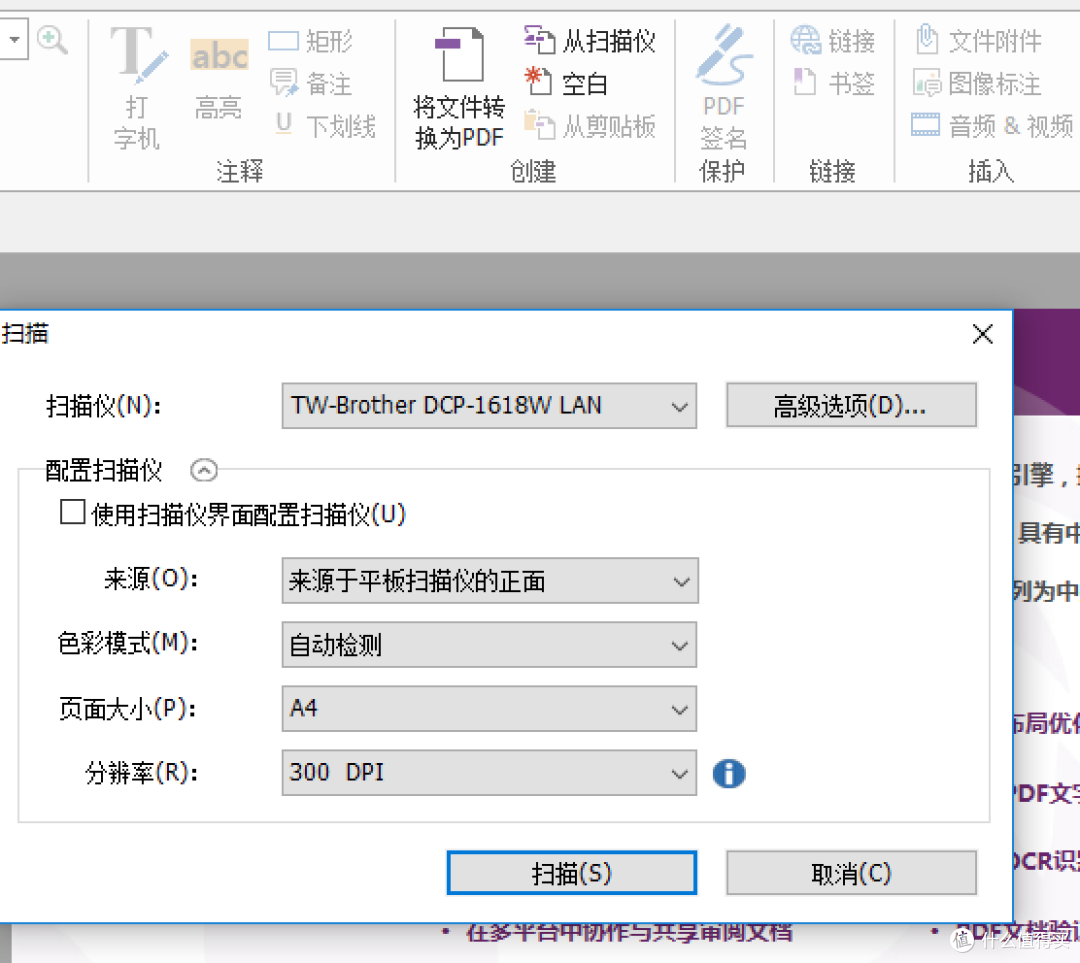
Task: Cancel the scan dialog (取消)
Action: tap(851, 873)
